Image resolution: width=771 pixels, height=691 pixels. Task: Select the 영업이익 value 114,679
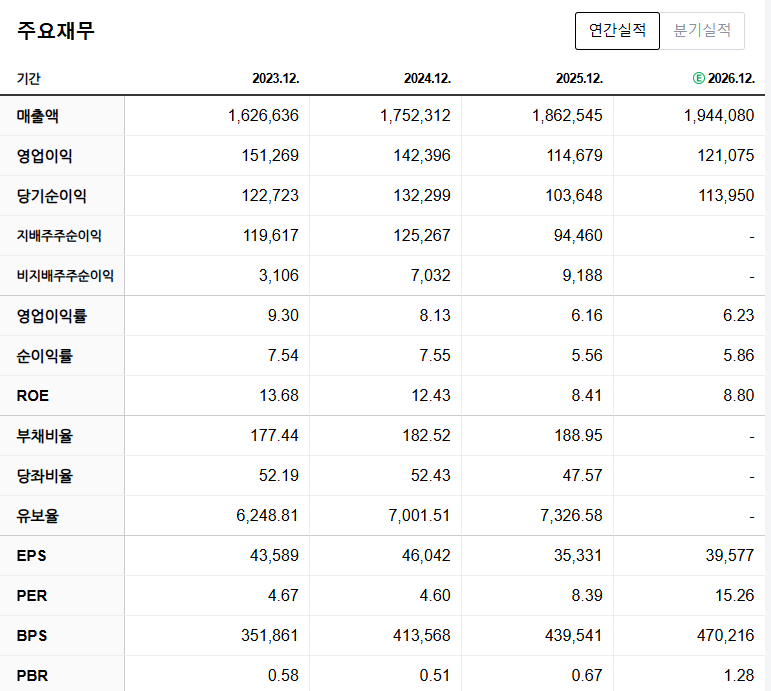tap(574, 155)
